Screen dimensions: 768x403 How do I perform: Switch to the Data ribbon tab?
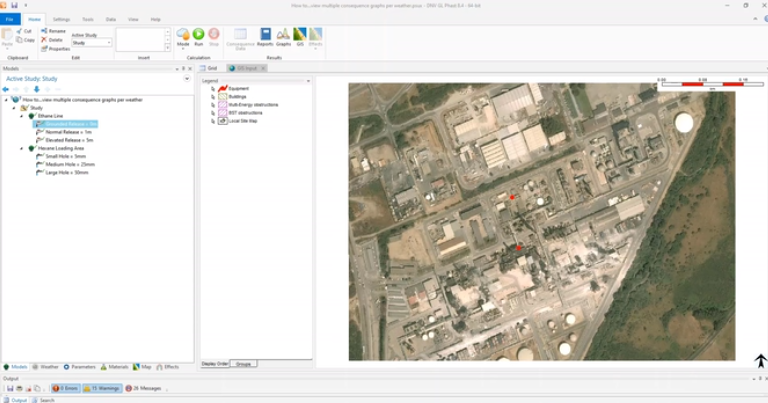[111, 20]
